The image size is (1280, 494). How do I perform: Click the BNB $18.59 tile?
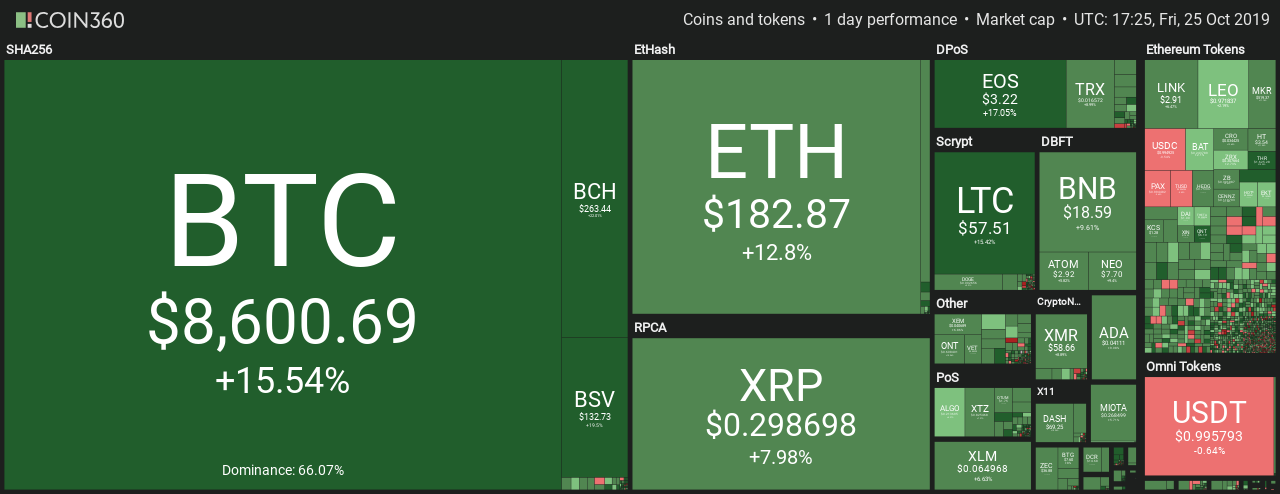click(x=1087, y=201)
